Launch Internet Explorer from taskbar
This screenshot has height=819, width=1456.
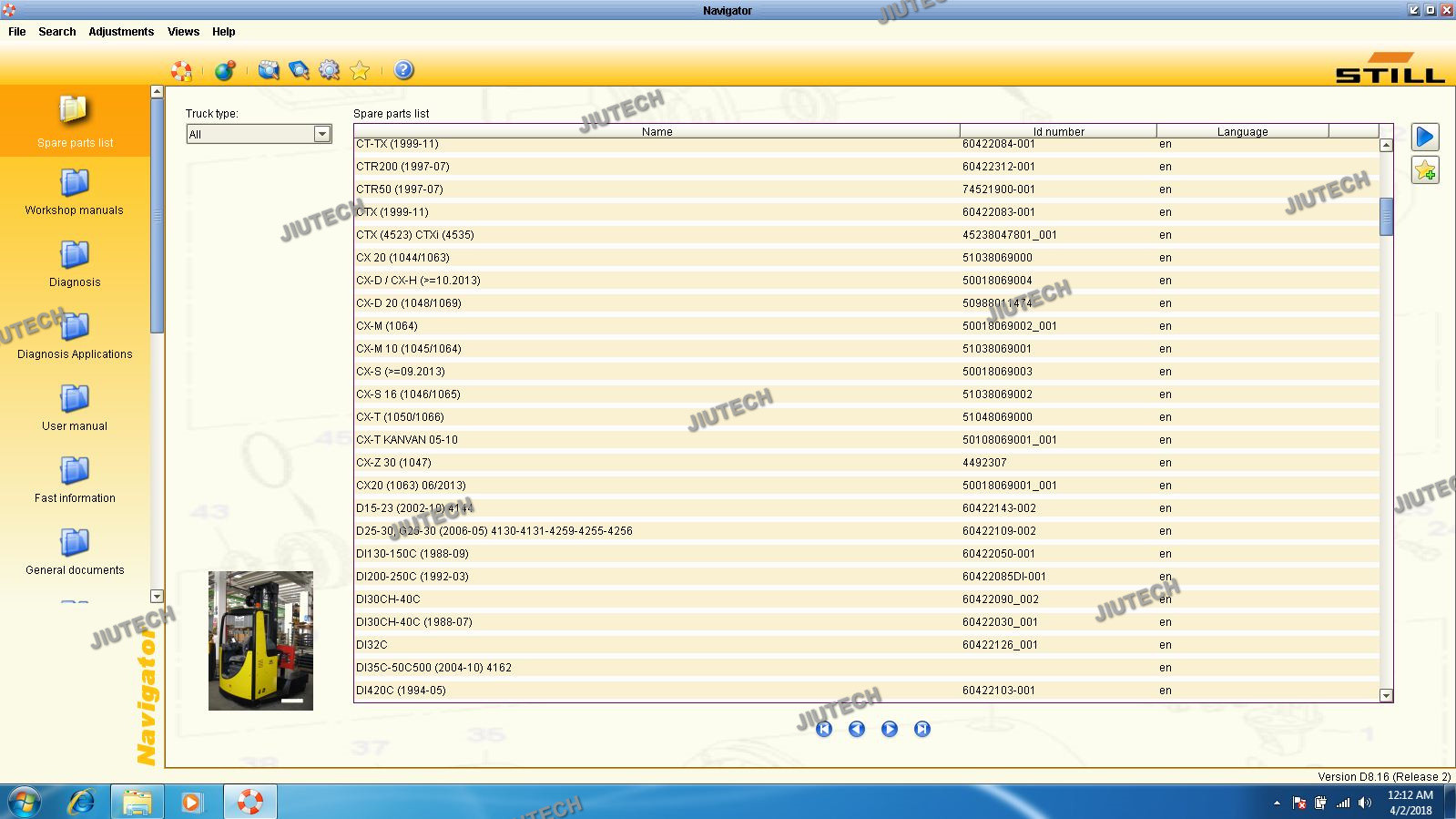[82, 802]
